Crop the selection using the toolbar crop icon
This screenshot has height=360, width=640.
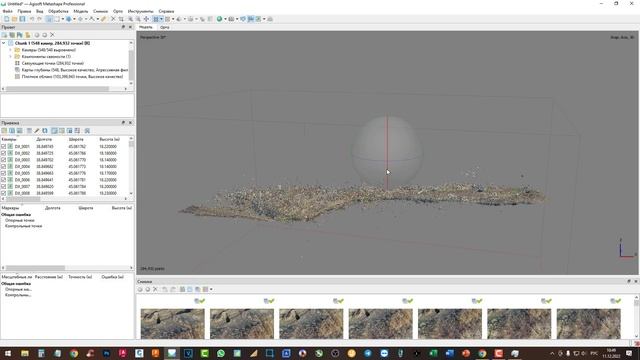(x=121, y=19)
